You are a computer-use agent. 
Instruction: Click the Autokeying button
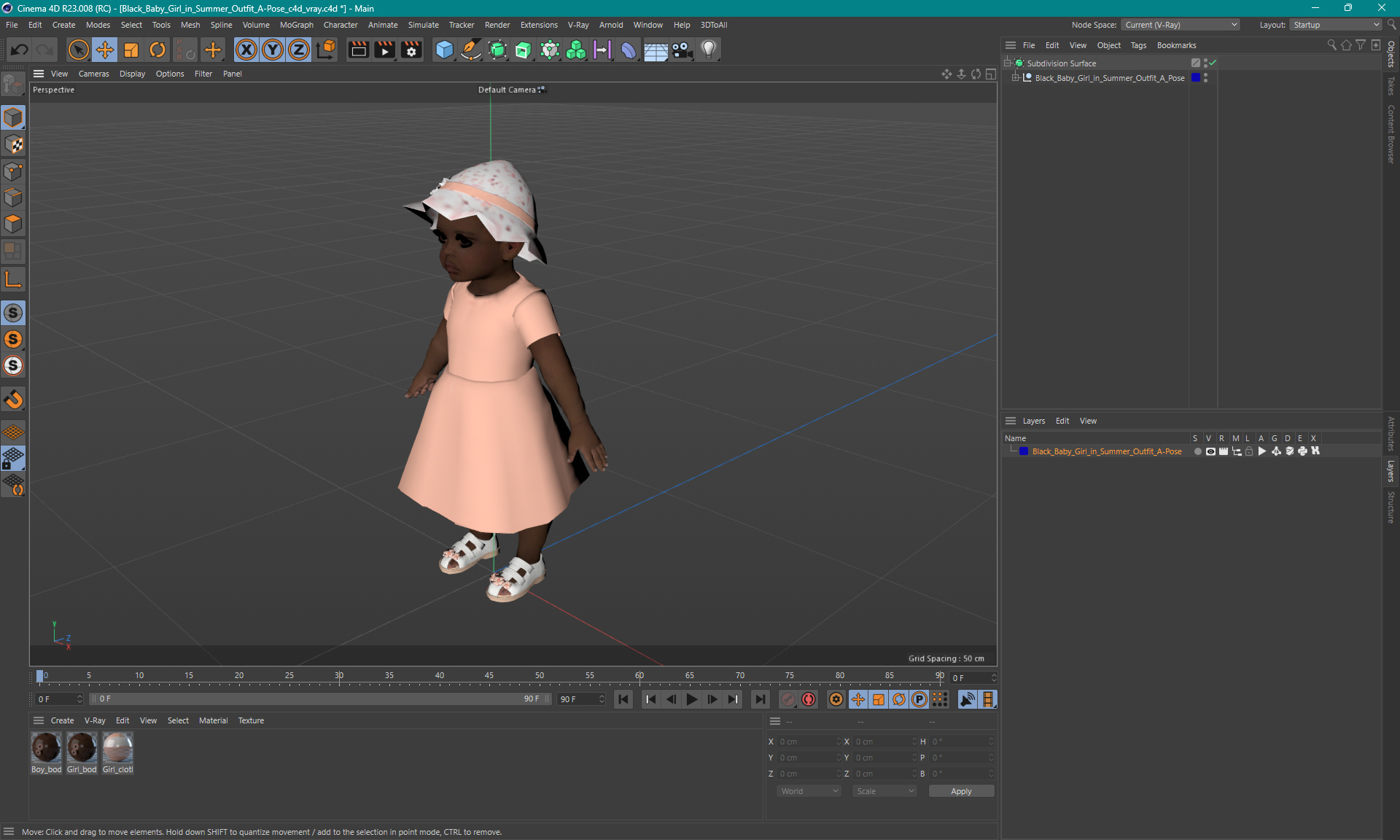[809, 699]
